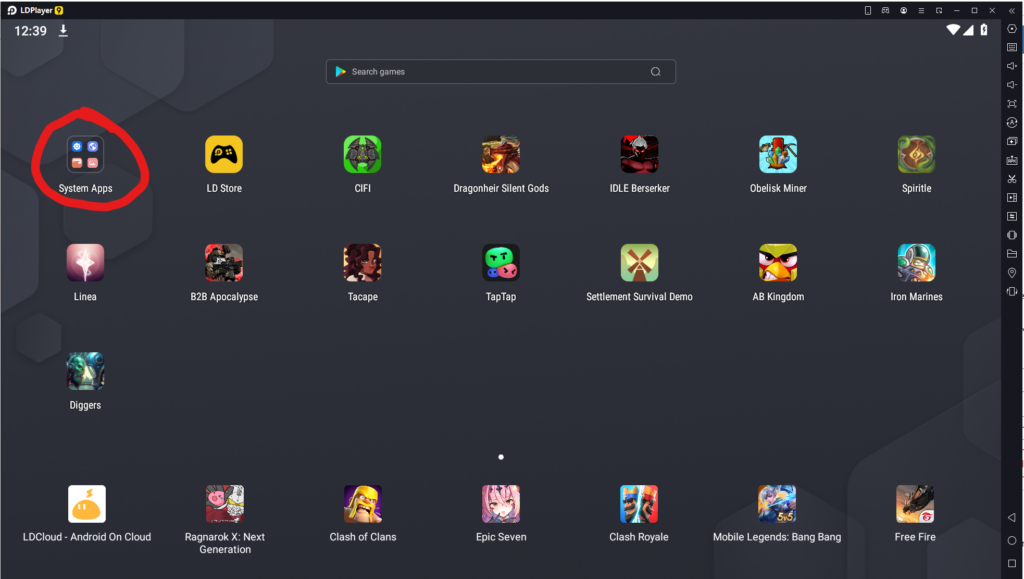This screenshot has width=1024, height=579.
Task: Open the TapTap app
Action: pyautogui.click(x=501, y=263)
